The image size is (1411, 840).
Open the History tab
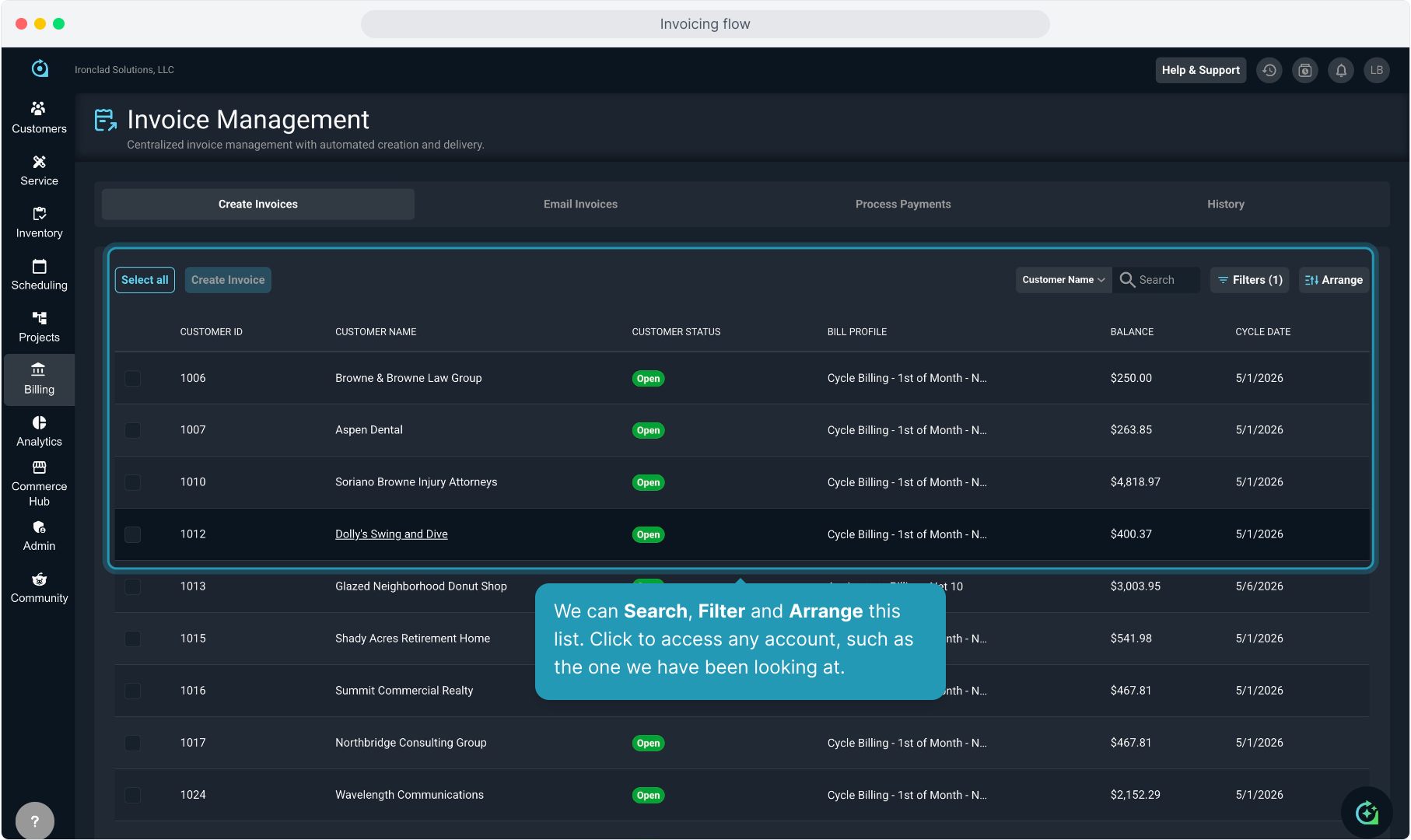click(1226, 204)
